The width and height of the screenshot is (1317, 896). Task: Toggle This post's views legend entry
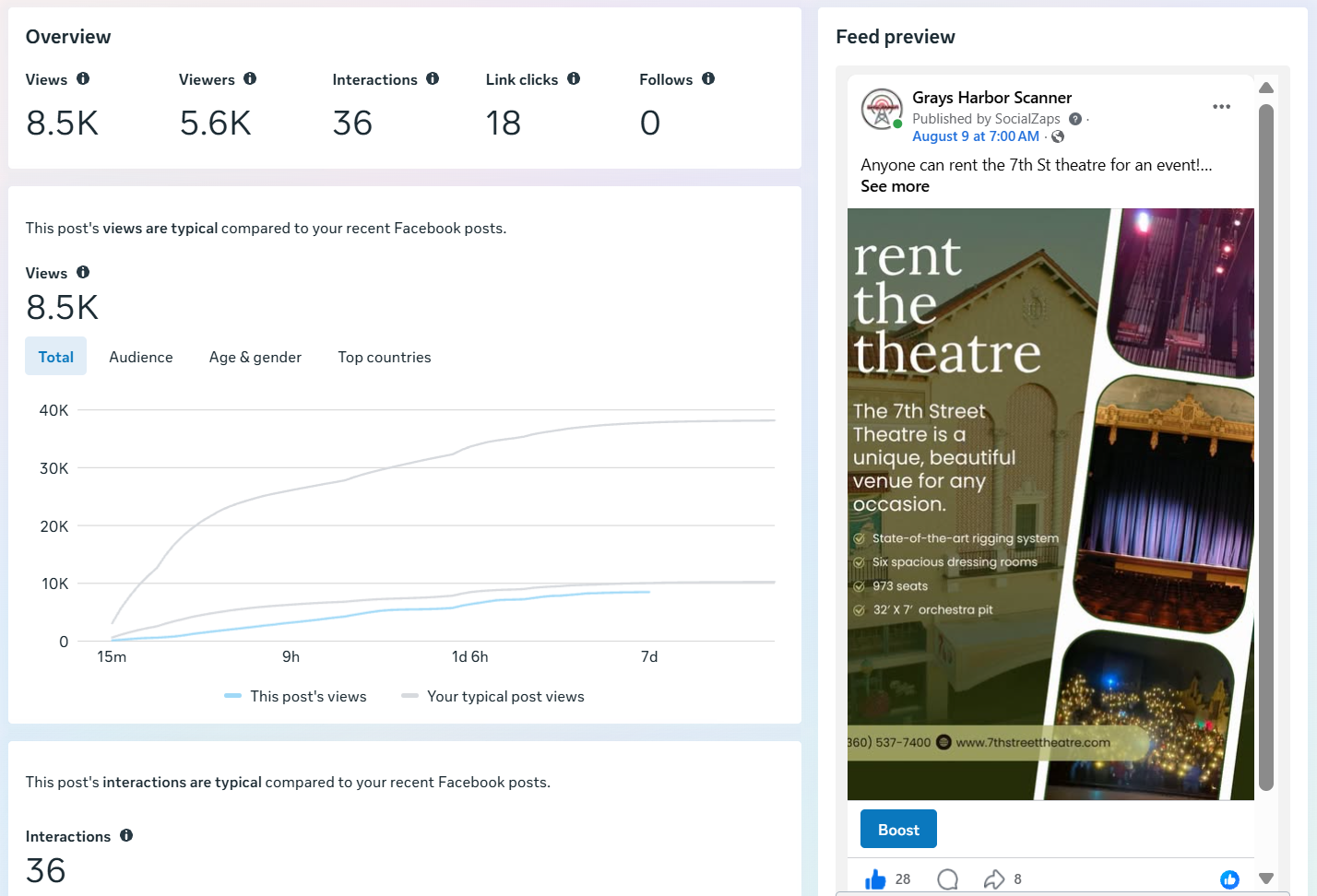point(296,696)
